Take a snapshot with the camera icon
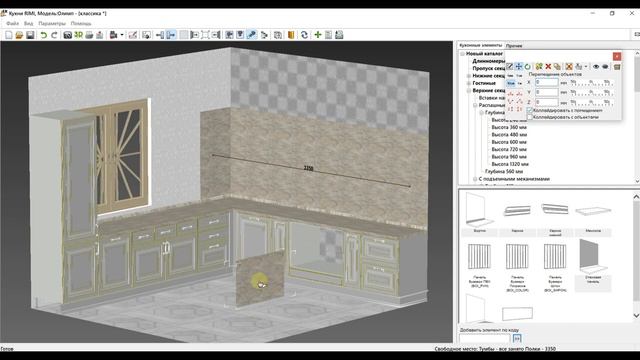The height and width of the screenshot is (360, 640). click(x=67, y=35)
